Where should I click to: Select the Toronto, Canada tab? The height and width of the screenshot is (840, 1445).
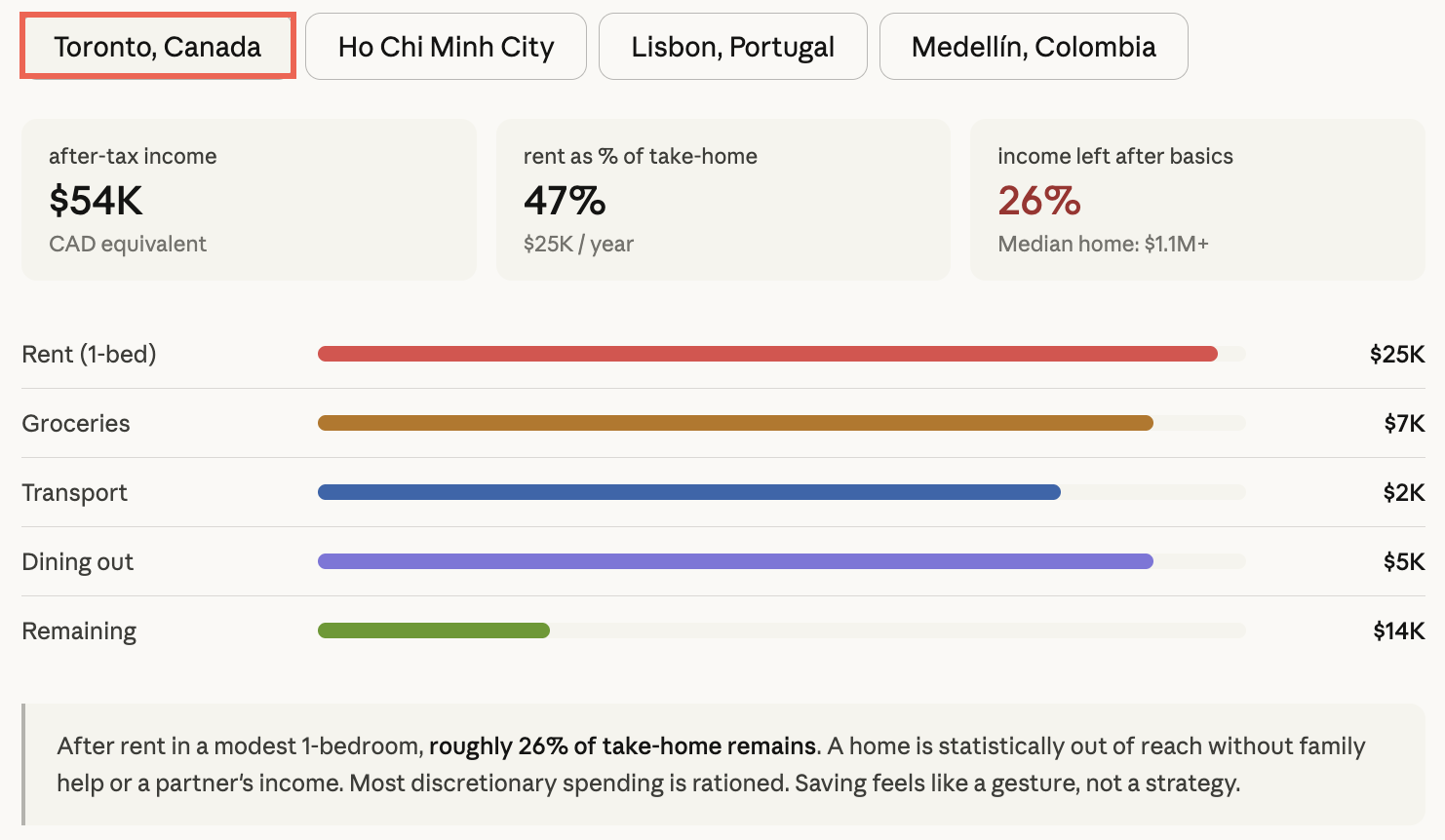157,47
